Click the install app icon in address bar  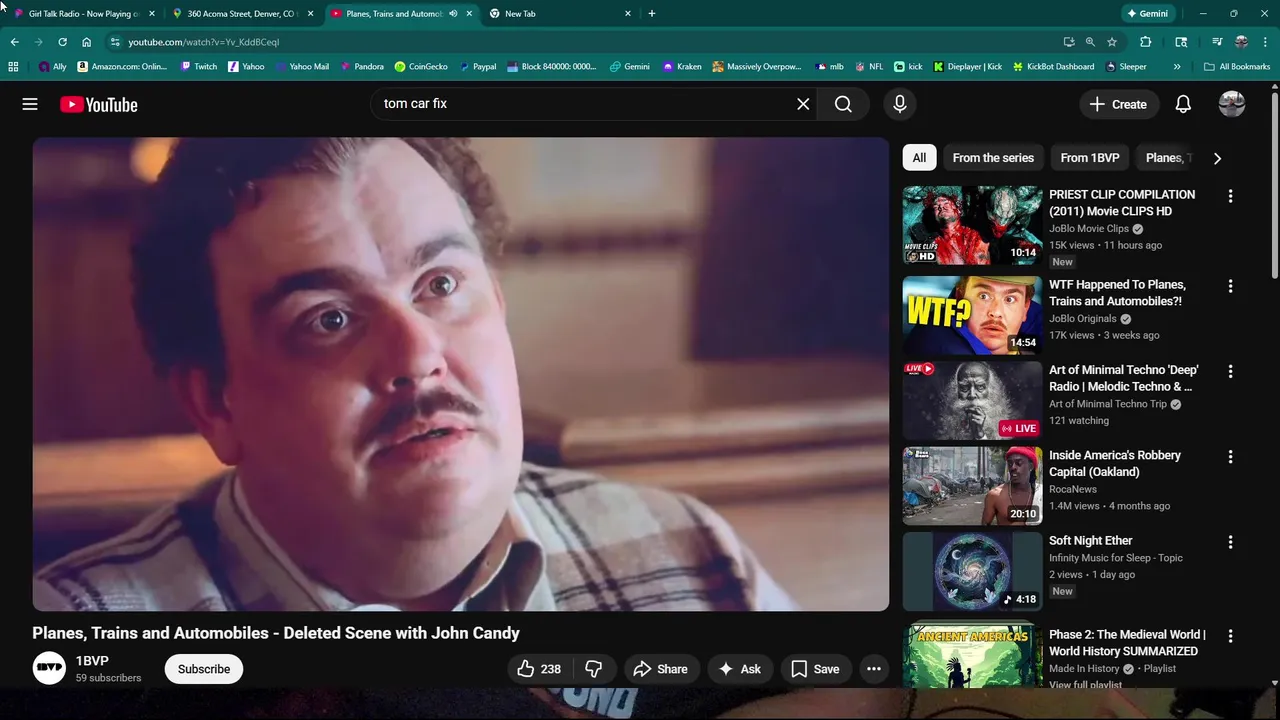(1069, 42)
